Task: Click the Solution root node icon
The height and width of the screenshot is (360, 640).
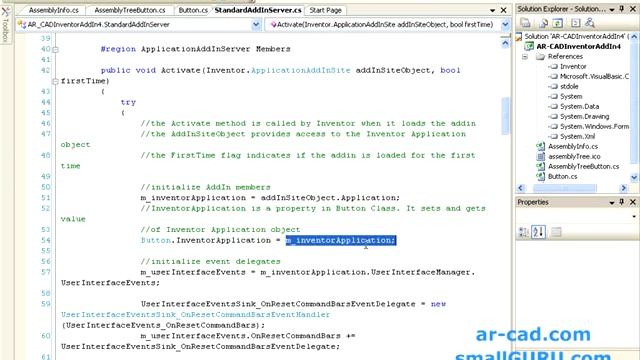Action: tap(519, 36)
